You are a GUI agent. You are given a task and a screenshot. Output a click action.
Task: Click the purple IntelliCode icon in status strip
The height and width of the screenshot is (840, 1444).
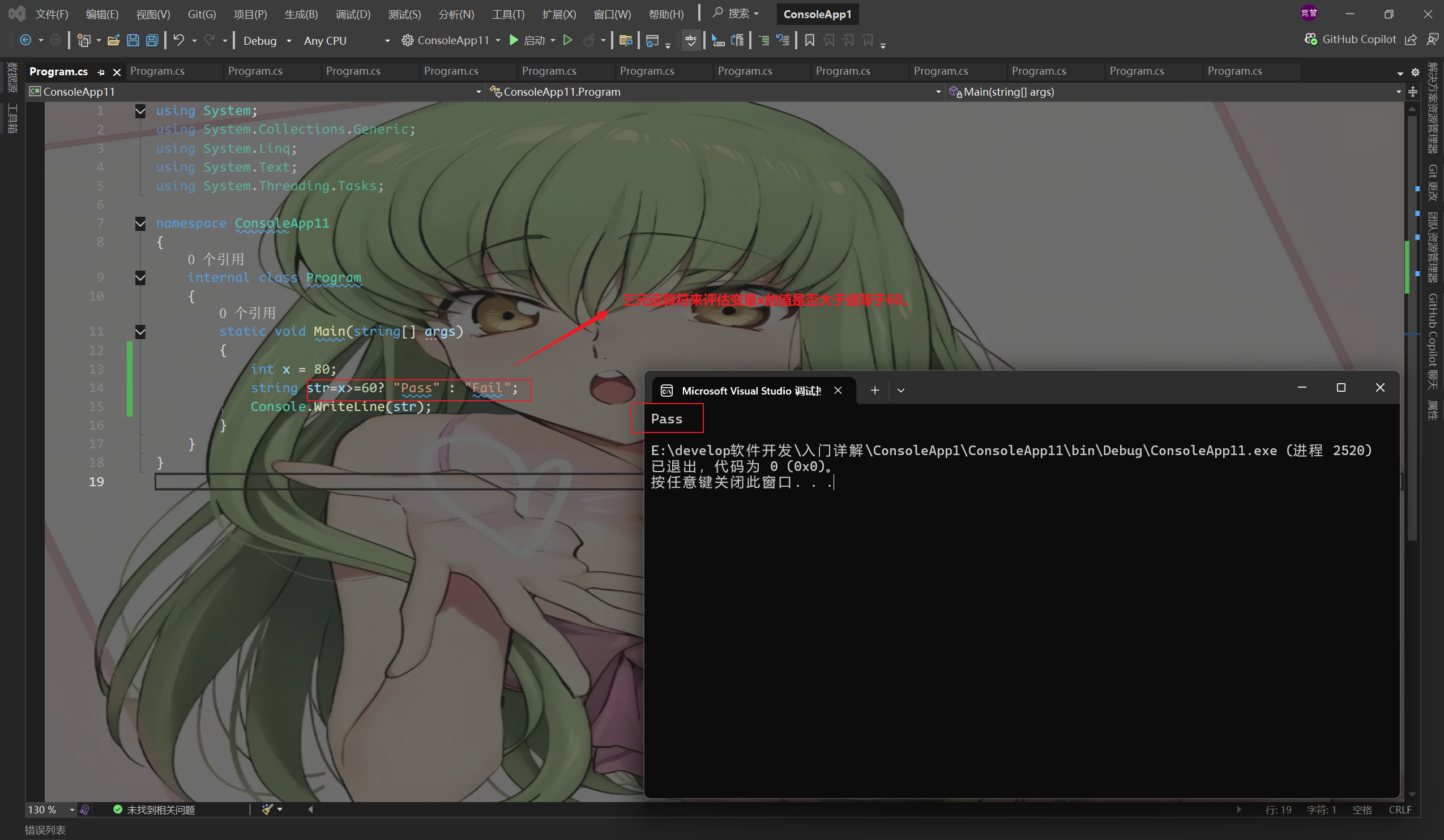pos(85,809)
